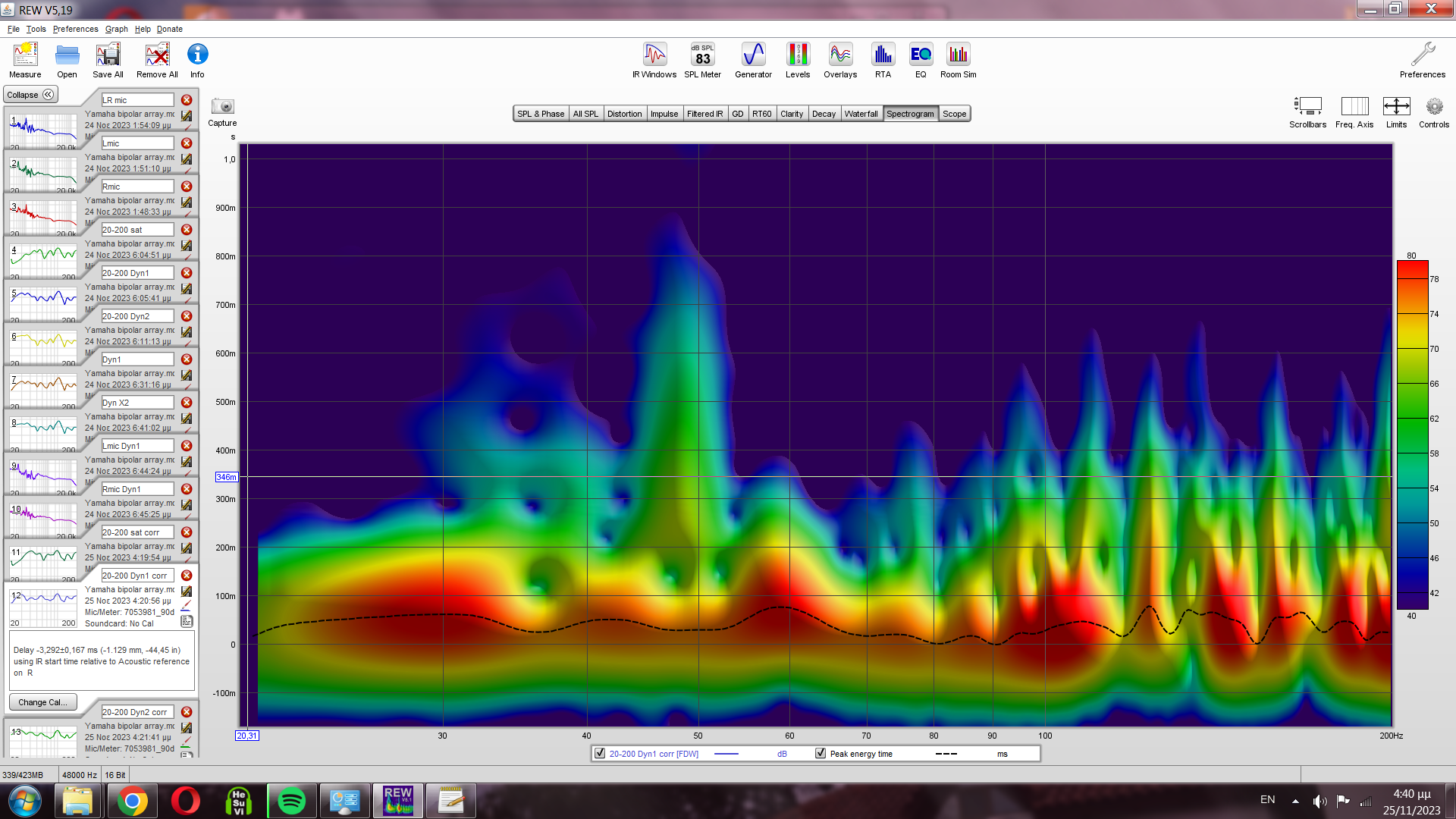Toggle the Peak energy time checkbox
This screenshot has height=819, width=1456.
pos(821,753)
